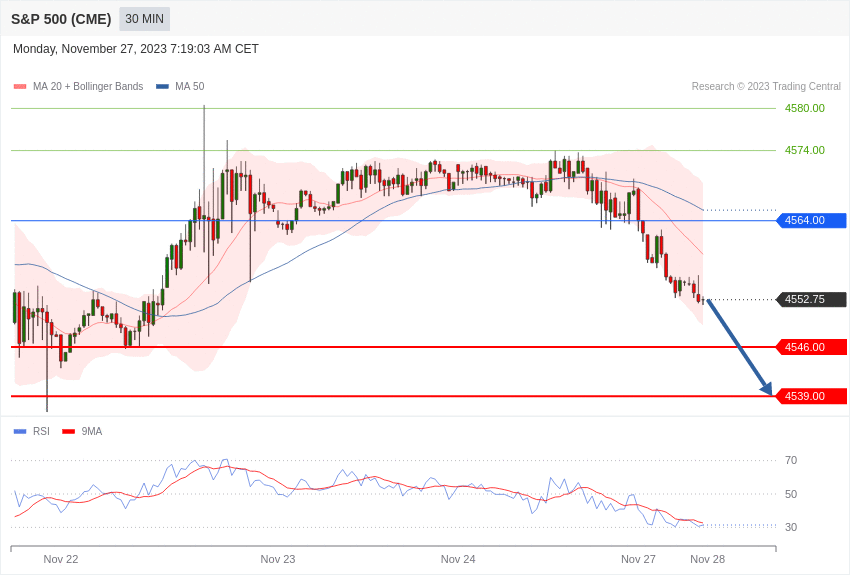Viewport: 850px width, 576px height.
Task: Click the Nov 23 date label
Action: 278,559
